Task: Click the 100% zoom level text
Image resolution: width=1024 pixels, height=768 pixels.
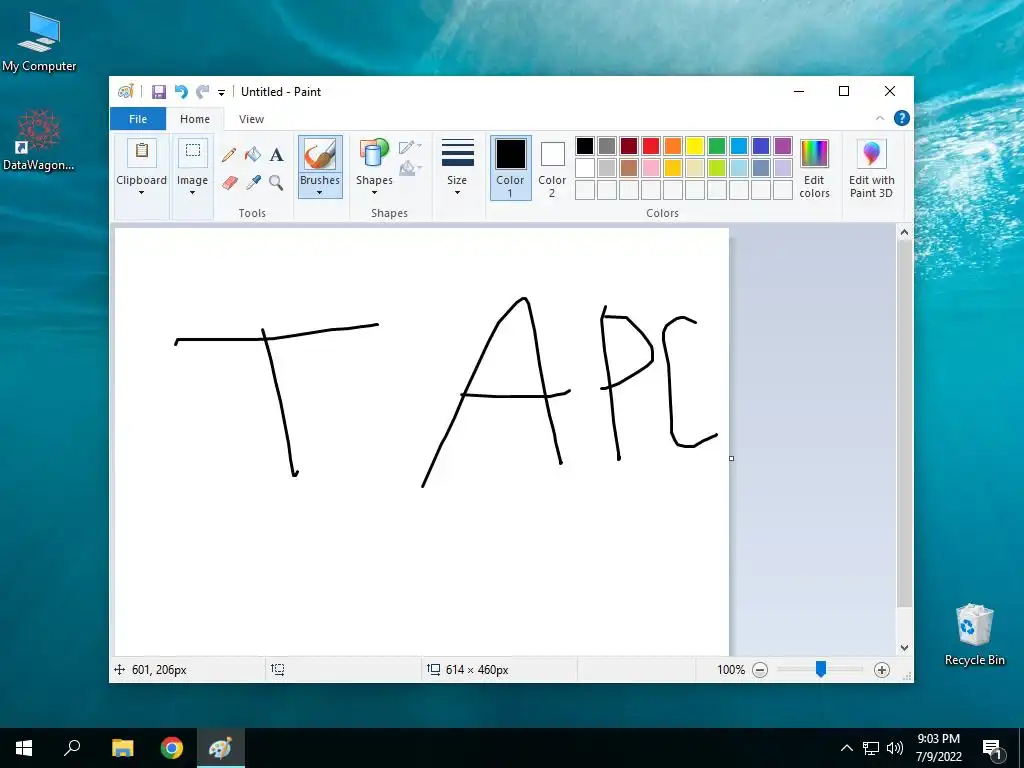Action: point(731,669)
